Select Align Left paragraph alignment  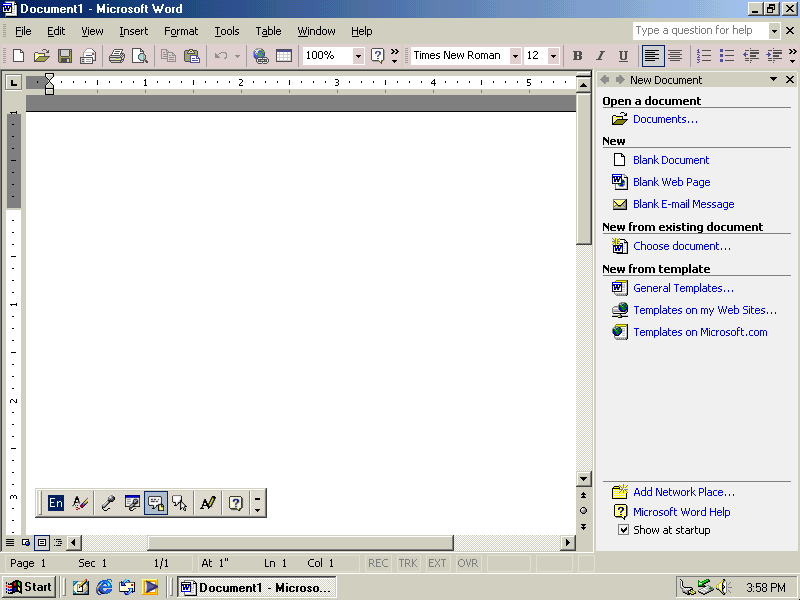(652, 56)
